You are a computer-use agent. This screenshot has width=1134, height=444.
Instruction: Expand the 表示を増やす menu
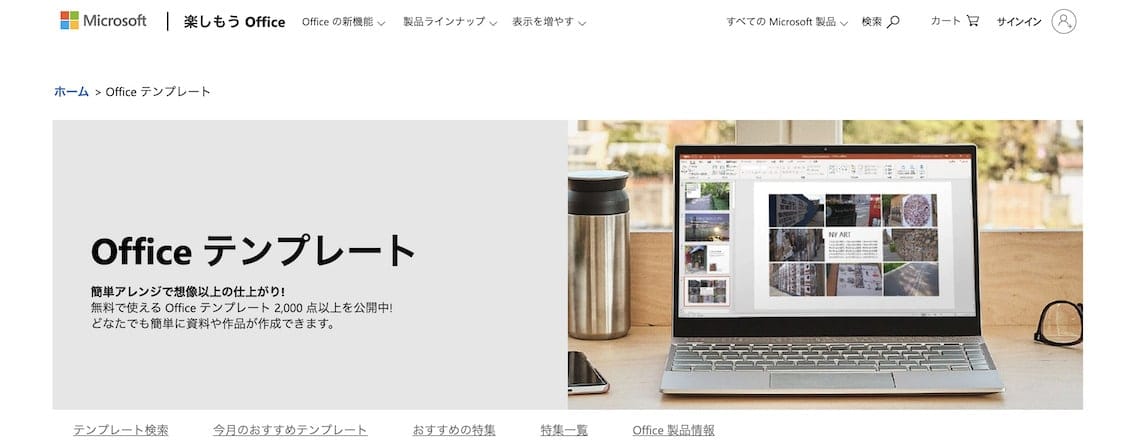coord(549,22)
